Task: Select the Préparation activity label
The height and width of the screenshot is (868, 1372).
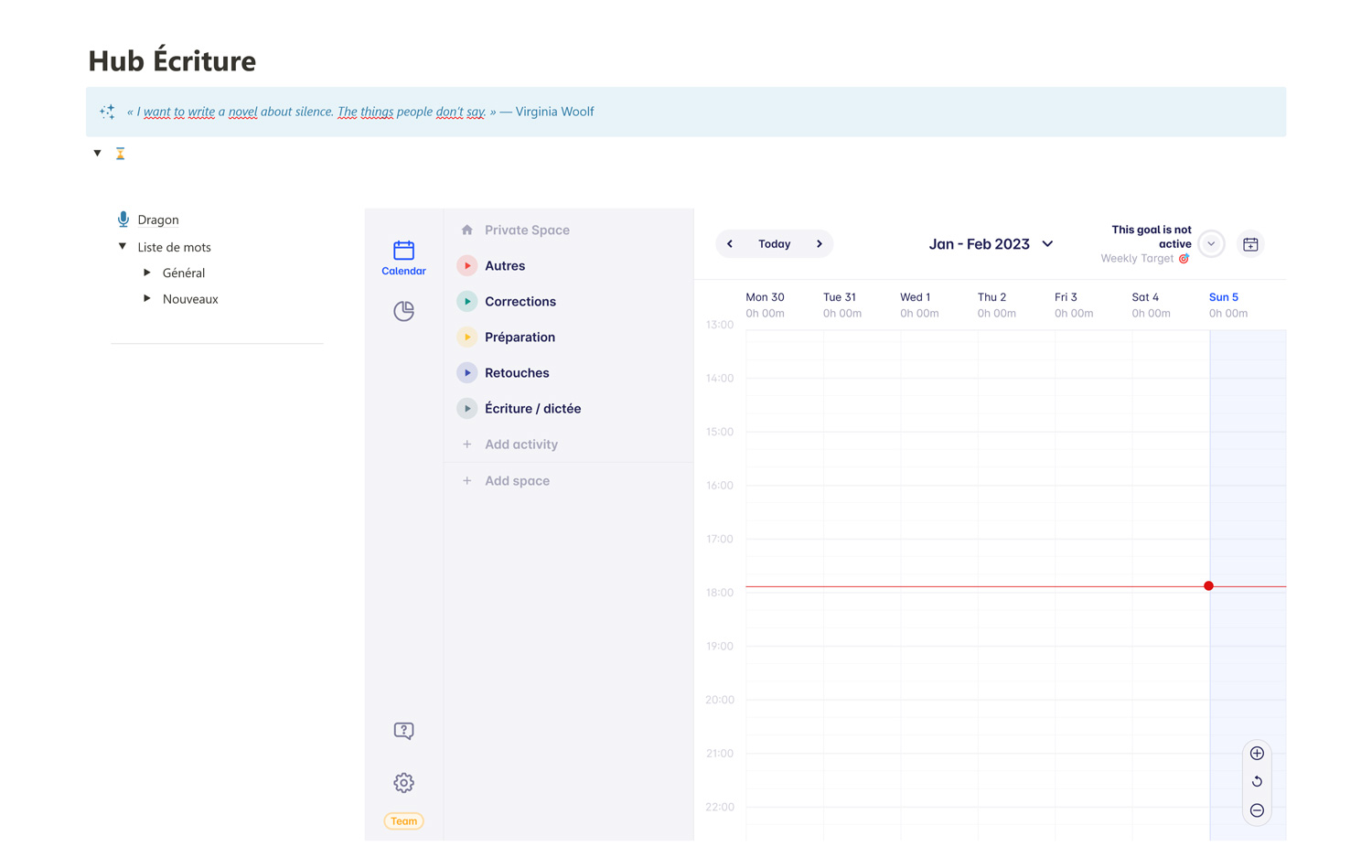Action: (x=520, y=338)
